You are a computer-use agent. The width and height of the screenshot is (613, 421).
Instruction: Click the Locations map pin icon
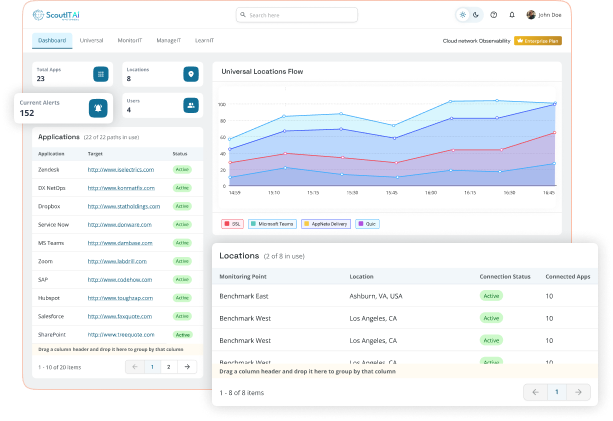coord(191,74)
